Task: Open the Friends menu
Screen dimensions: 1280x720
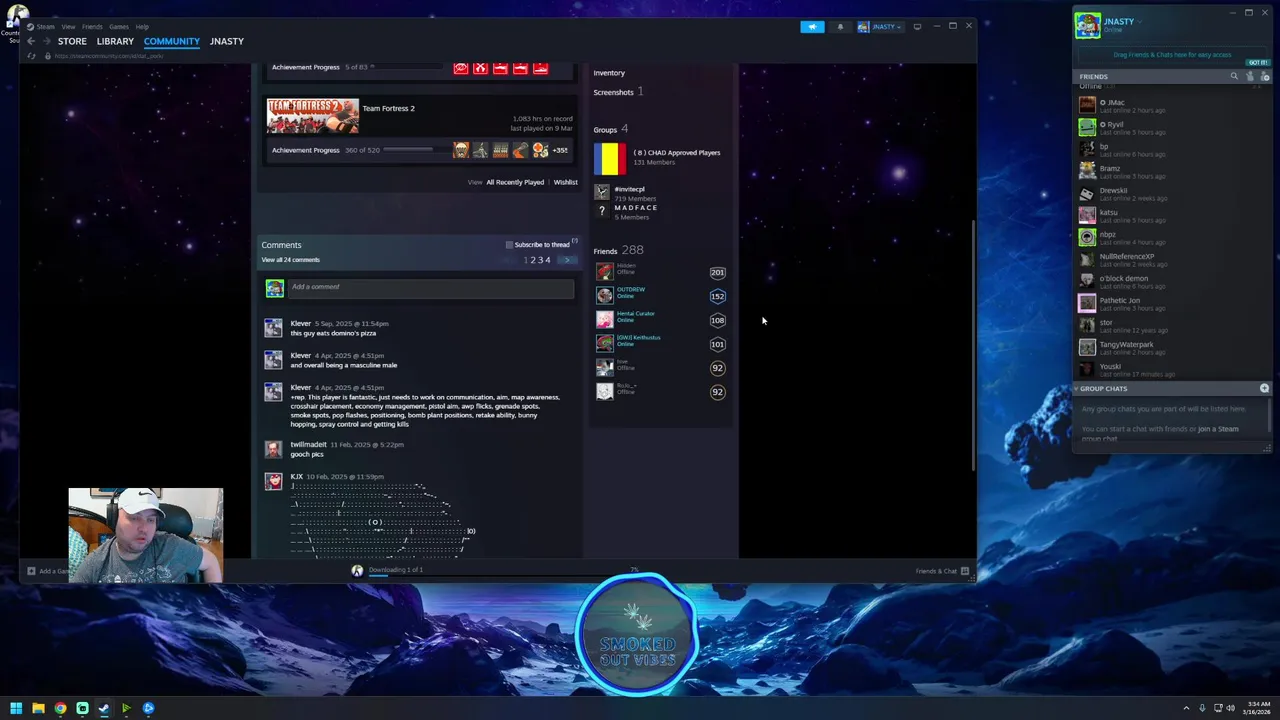Action: 92,27
